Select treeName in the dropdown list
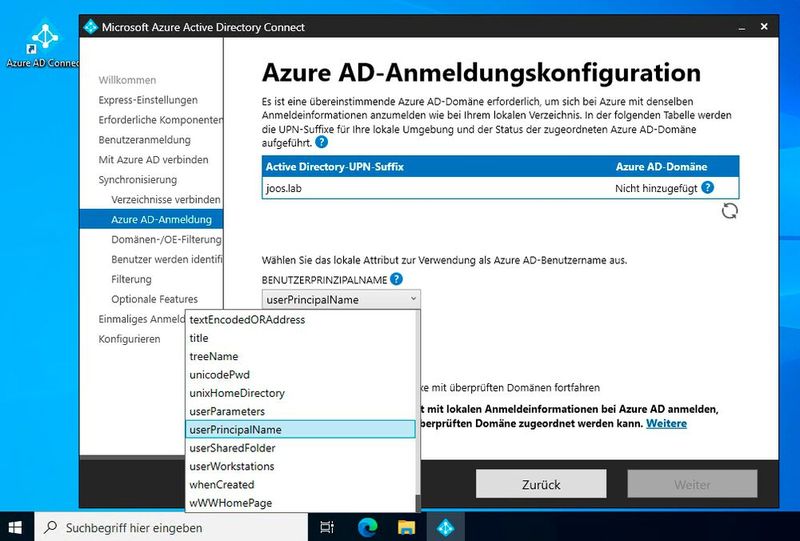Image resolution: width=800 pixels, height=541 pixels. click(301, 356)
